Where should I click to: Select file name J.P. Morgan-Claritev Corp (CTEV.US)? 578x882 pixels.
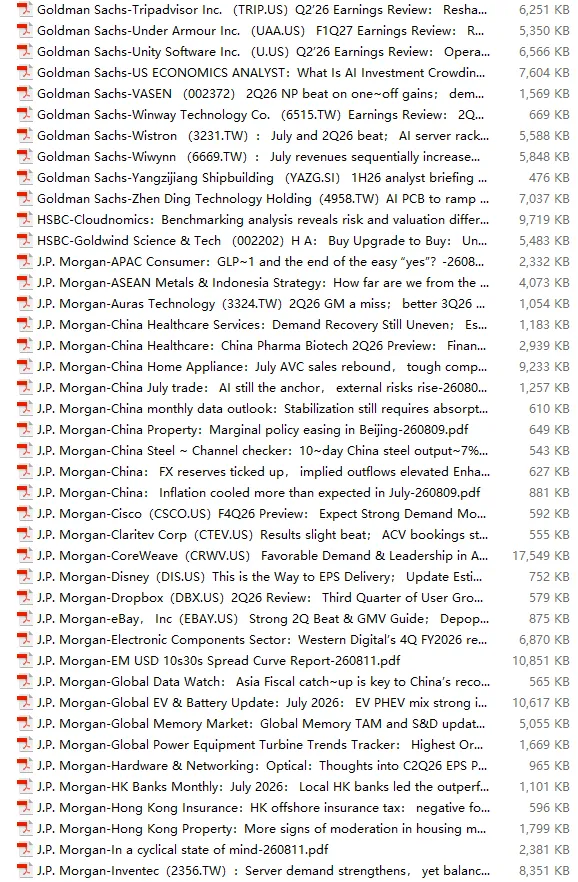[263, 534]
